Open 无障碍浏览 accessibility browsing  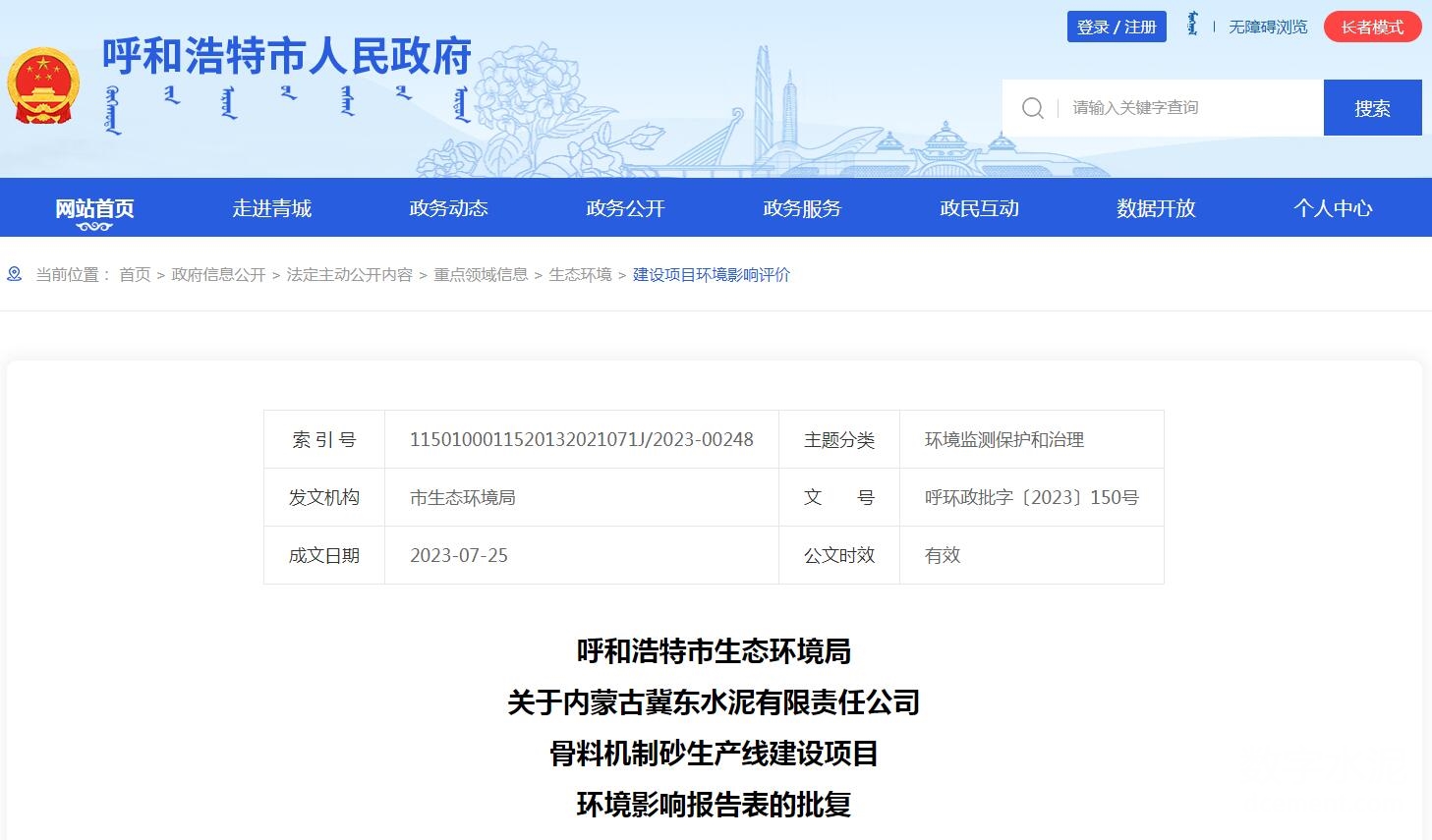click(x=1268, y=27)
